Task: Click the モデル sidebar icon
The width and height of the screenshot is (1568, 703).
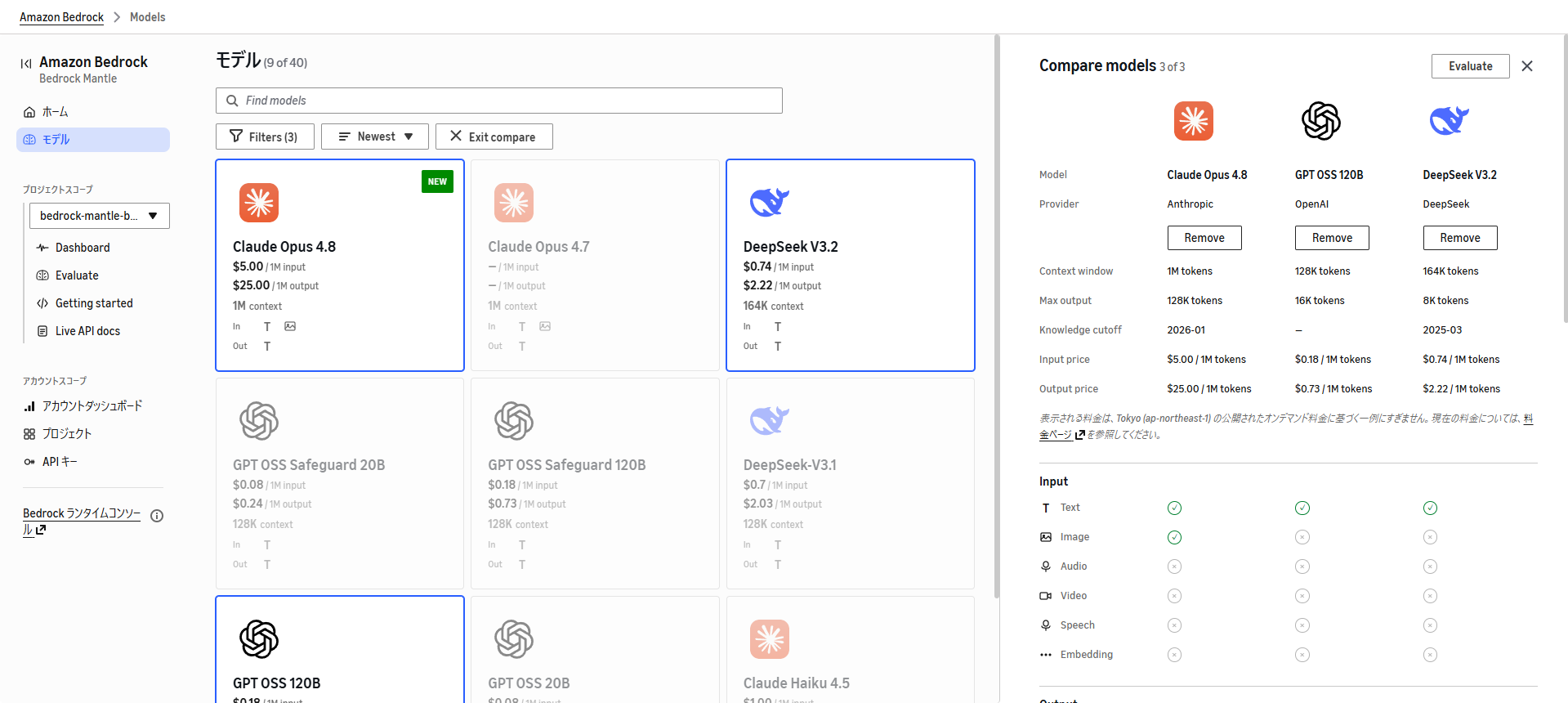Action: pyautogui.click(x=29, y=140)
